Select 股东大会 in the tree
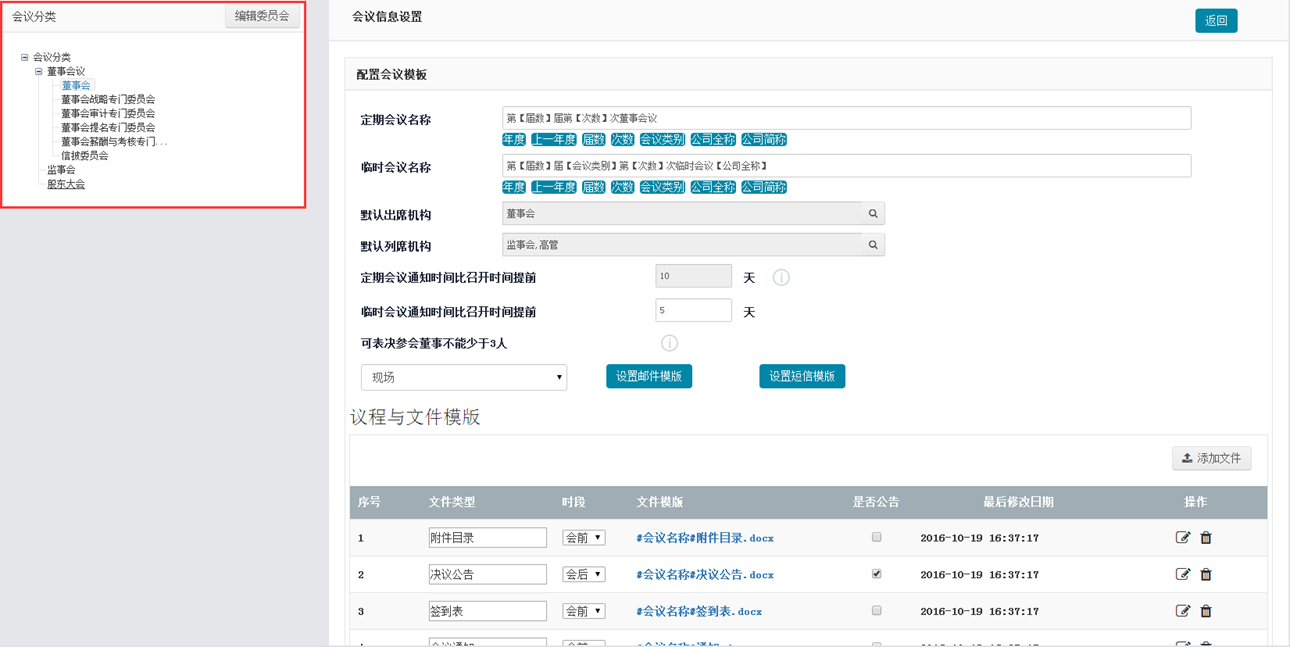The image size is (1290, 647). [66, 184]
